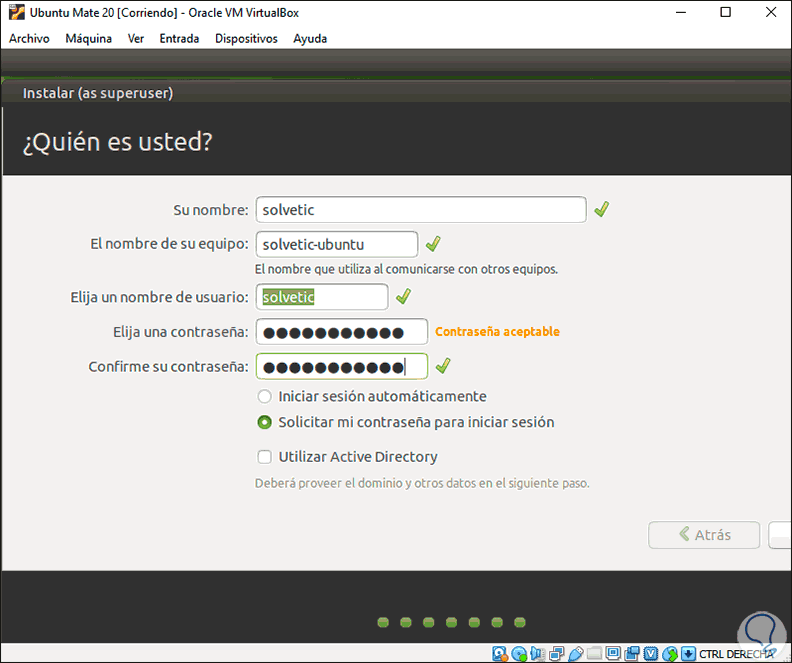Screen dimensions: 792x663
Task: Minimize the VirtualBox window
Action: tap(681, 12)
